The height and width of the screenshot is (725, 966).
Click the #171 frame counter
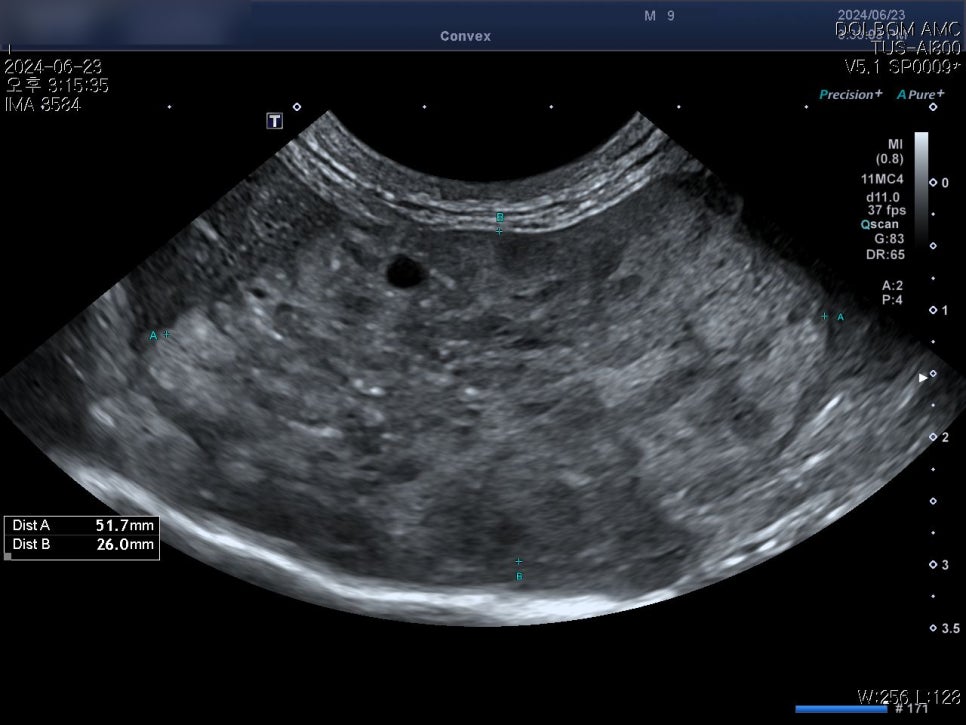tap(912, 708)
